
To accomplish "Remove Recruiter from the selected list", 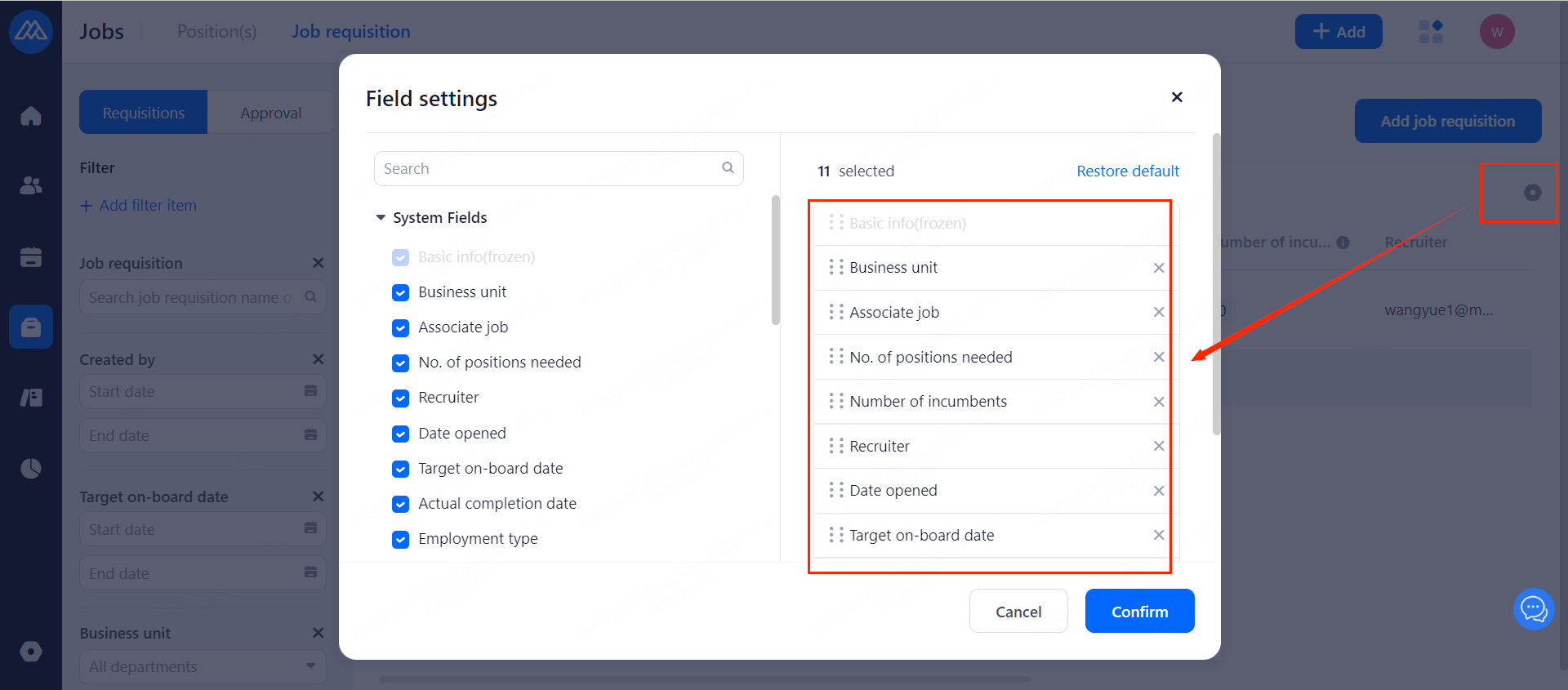I will [x=1158, y=446].
